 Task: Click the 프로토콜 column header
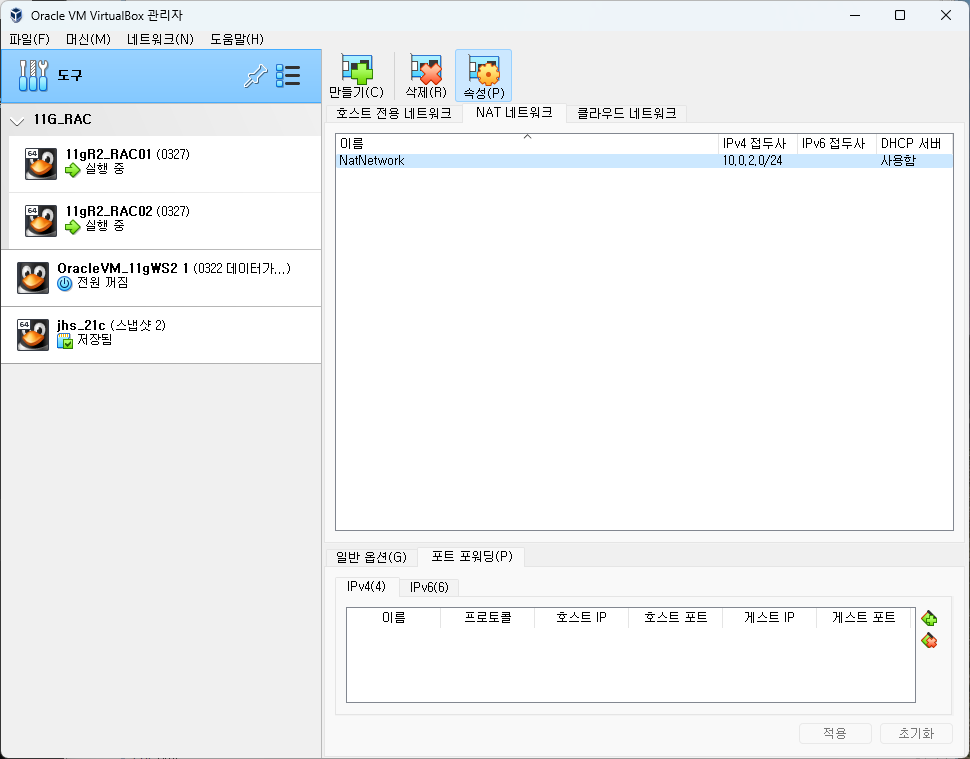pyautogui.click(x=487, y=617)
